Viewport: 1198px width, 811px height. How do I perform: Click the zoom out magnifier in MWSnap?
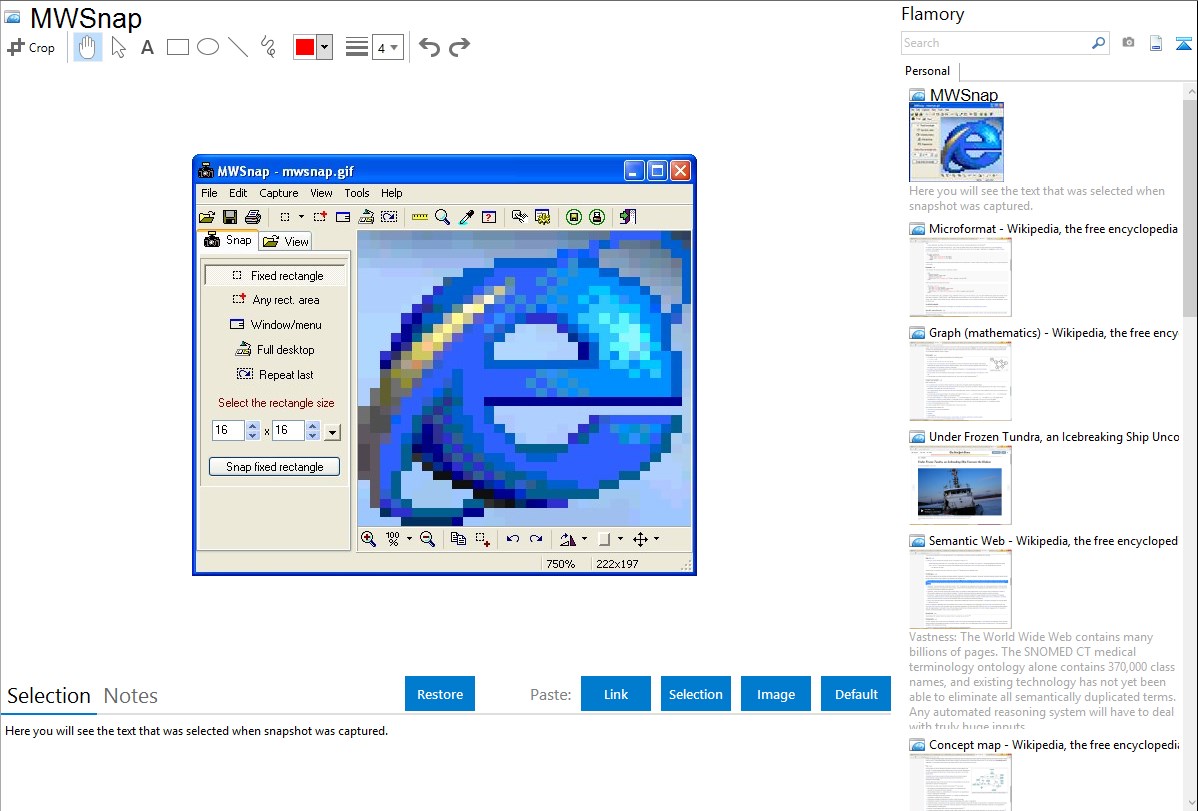pos(427,539)
